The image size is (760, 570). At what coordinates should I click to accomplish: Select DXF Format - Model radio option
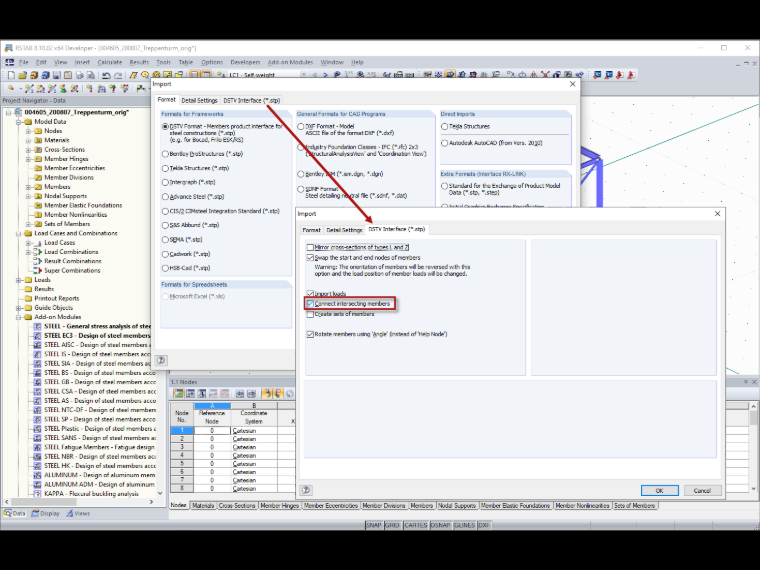[301, 127]
